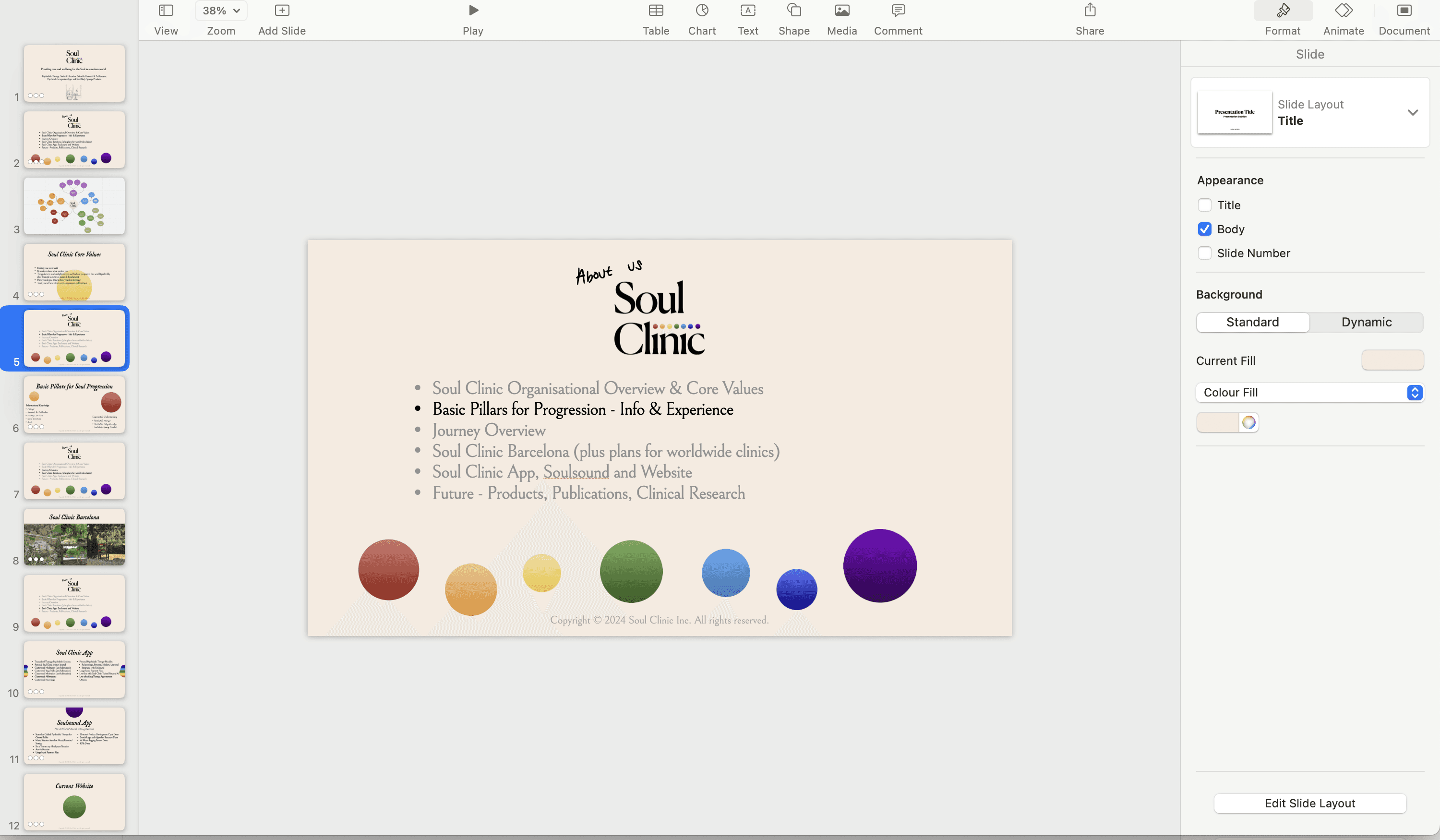This screenshot has width=1440, height=840.
Task: Add a Comment from the toolbar
Action: [898, 10]
